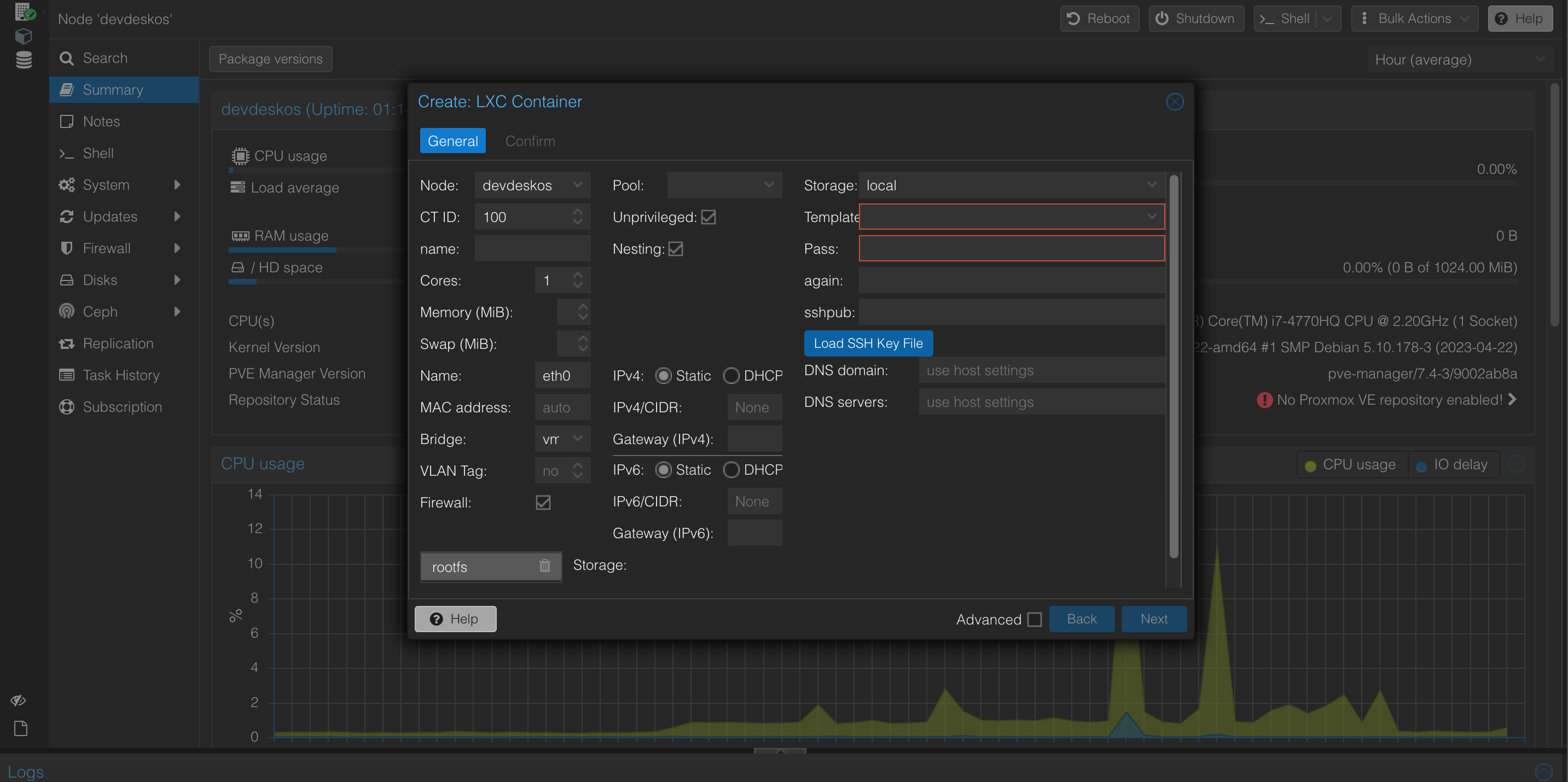Expand the Shell button dropdown arrow
This screenshot has height=782, width=1568.
click(x=1327, y=19)
